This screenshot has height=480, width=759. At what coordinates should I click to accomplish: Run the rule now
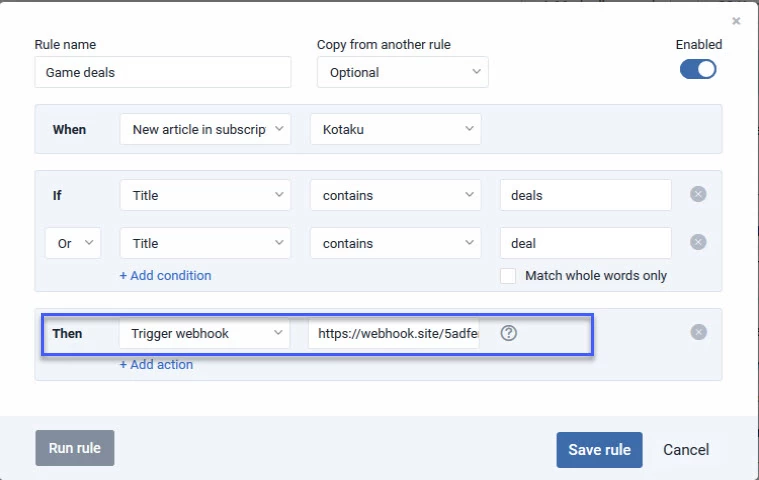[x=75, y=448]
